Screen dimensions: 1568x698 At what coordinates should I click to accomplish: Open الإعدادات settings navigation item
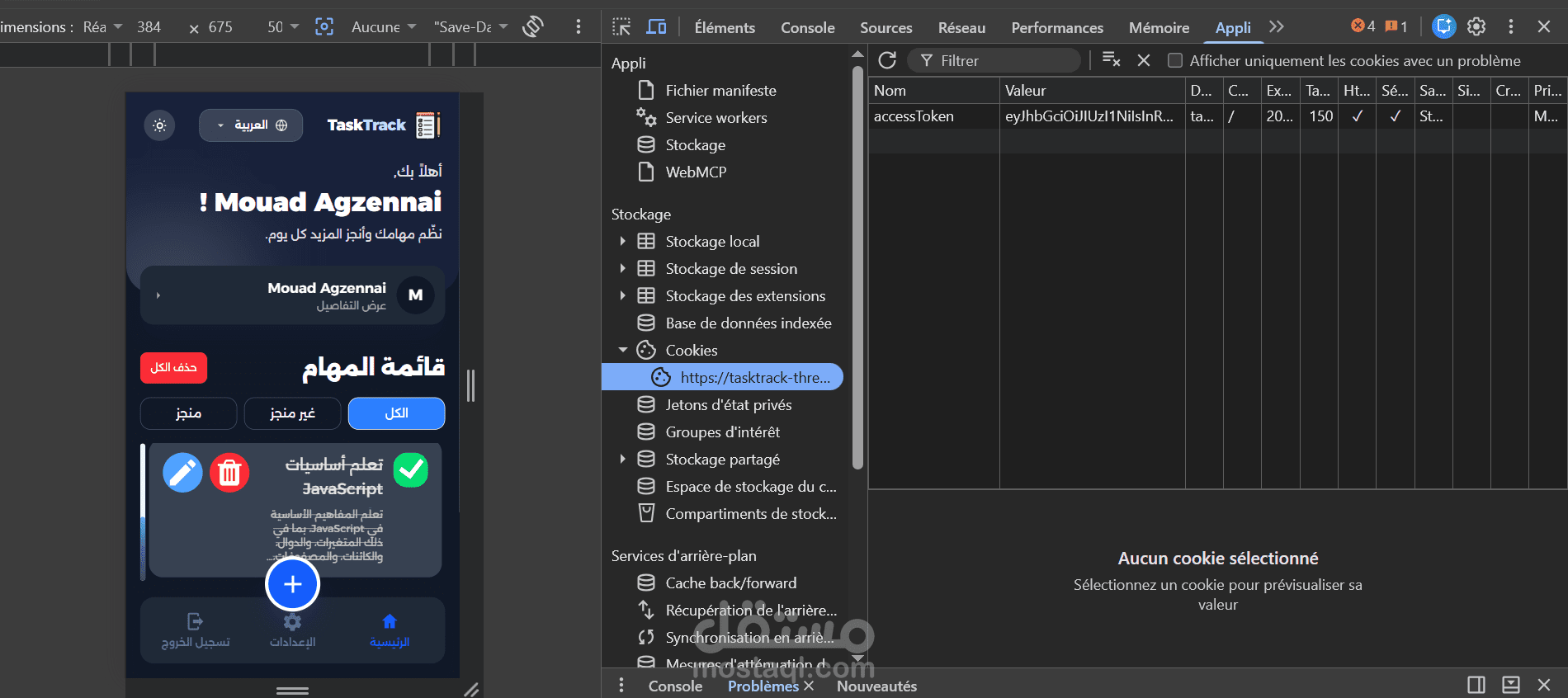point(293,631)
